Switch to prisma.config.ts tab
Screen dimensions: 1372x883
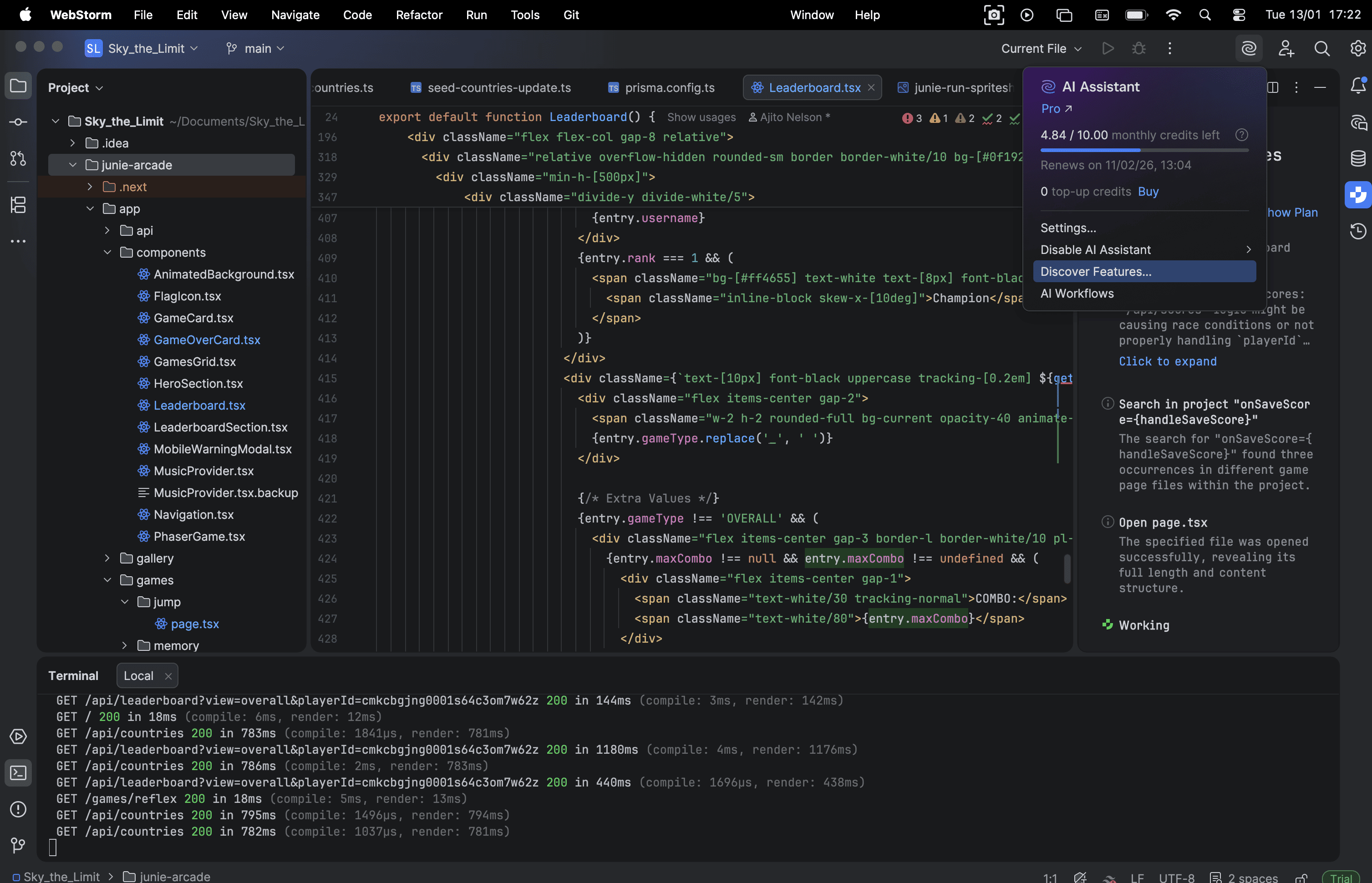[669, 88]
